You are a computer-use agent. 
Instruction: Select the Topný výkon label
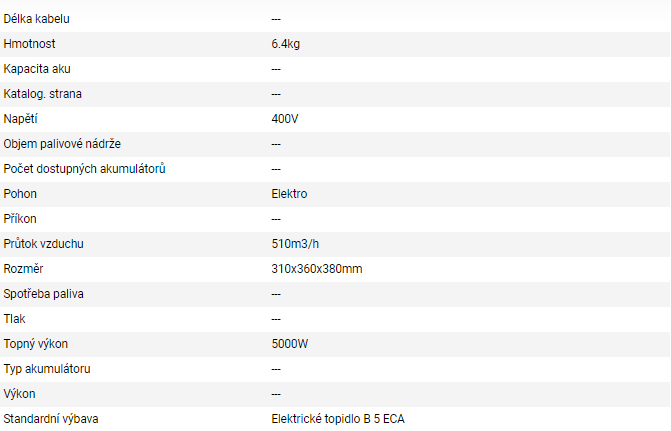point(36,344)
